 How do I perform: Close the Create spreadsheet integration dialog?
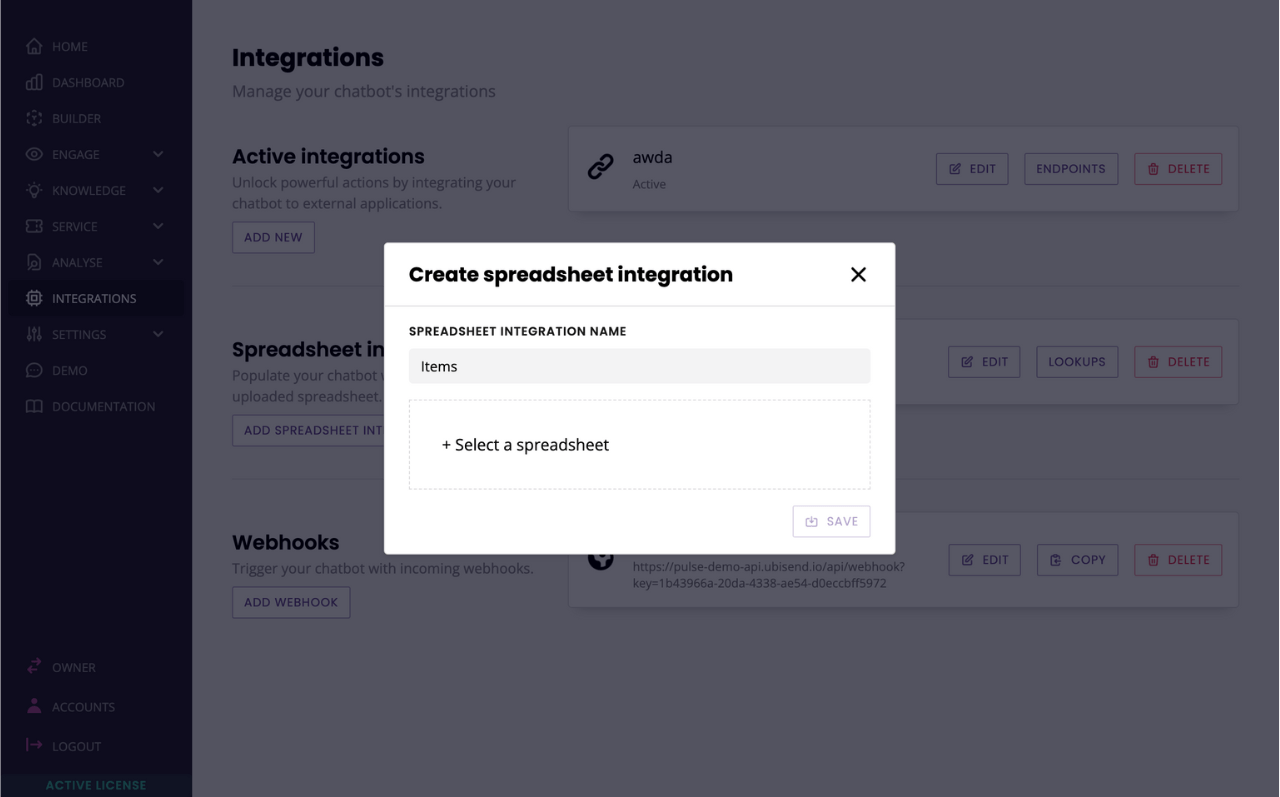coord(858,275)
